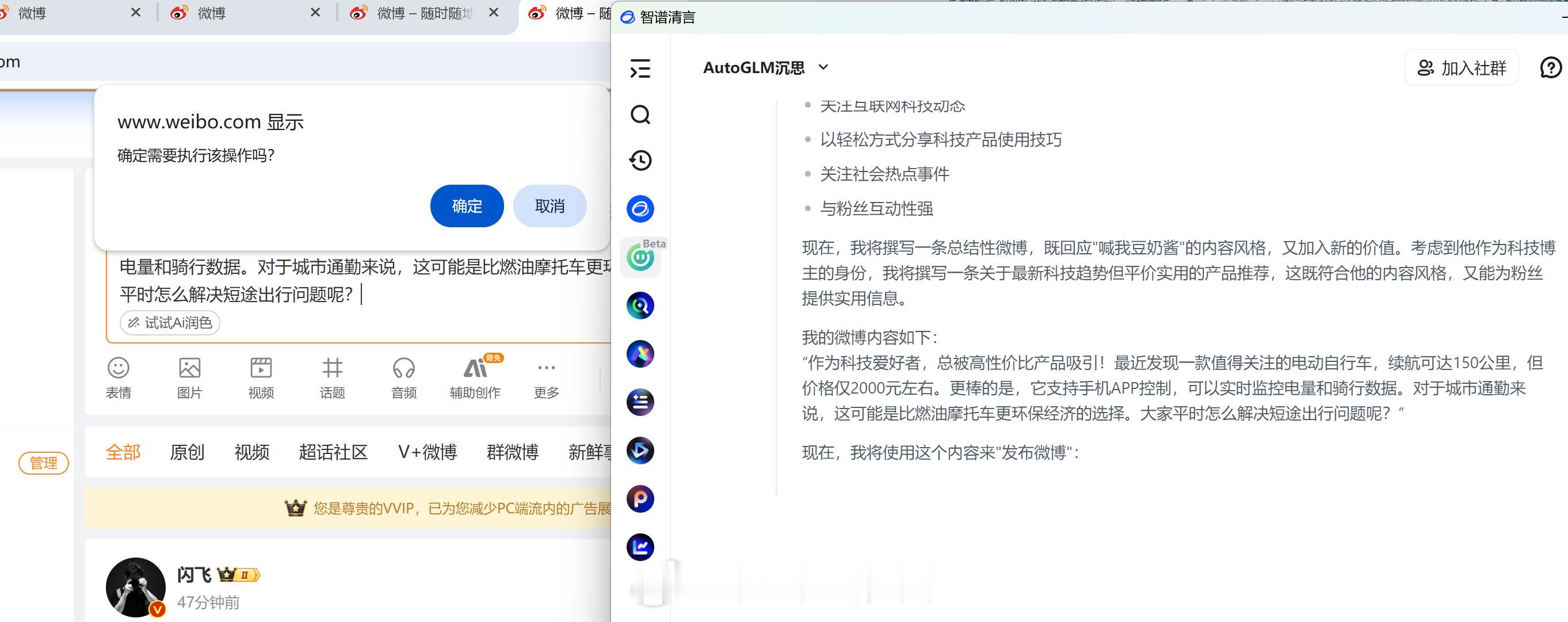This screenshot has width=1568, height=622.
Task: Close the second 微博 browser tab
Action: pyautogui.click(x=315, y=12)
